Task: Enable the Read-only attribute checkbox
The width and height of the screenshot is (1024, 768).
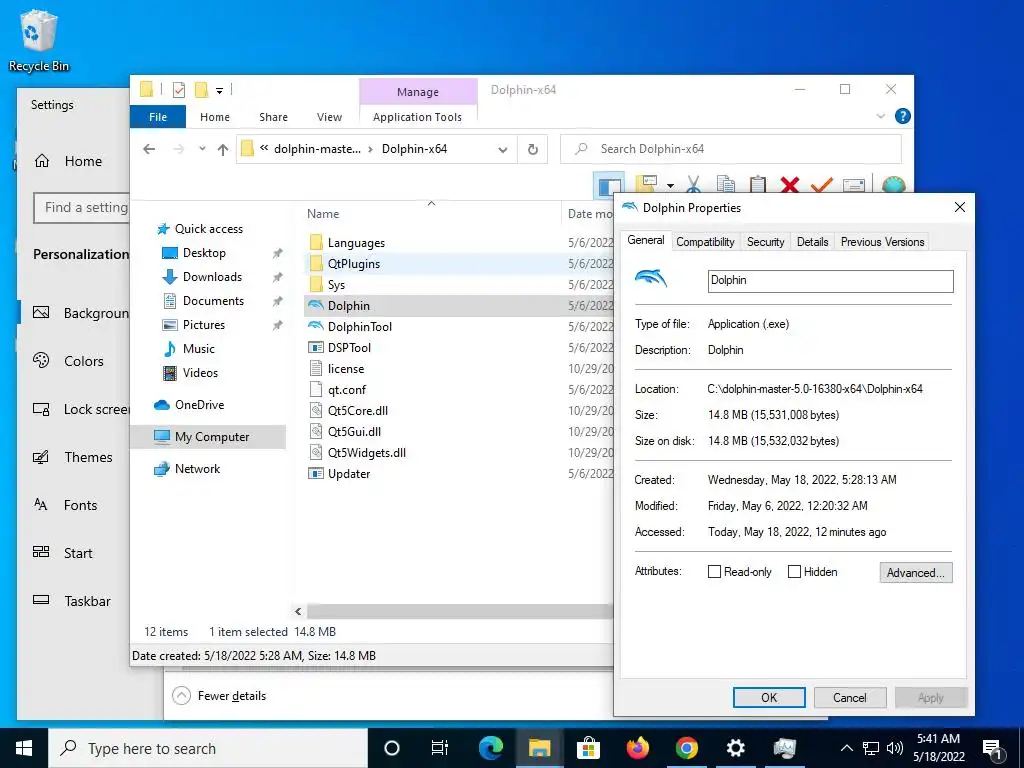Action: [x=714, y=572]
